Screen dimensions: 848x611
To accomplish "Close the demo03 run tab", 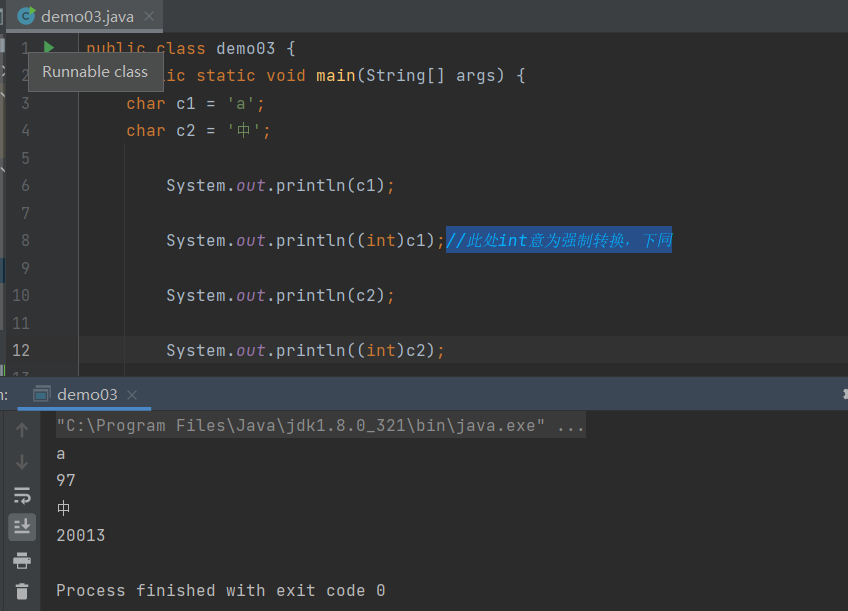I will click(x=132, y=395).
